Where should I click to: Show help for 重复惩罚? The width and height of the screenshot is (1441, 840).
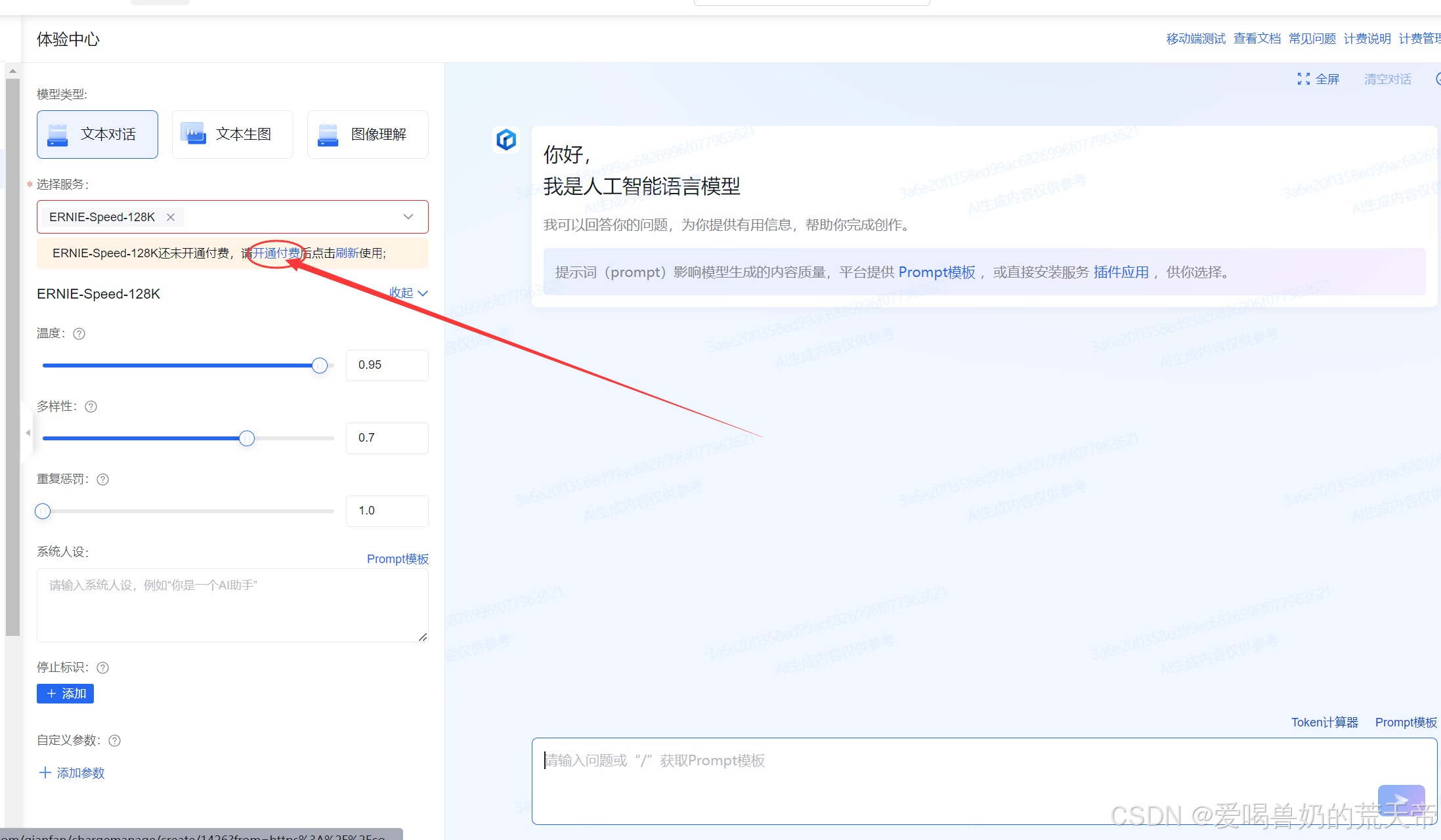(102, 480)
